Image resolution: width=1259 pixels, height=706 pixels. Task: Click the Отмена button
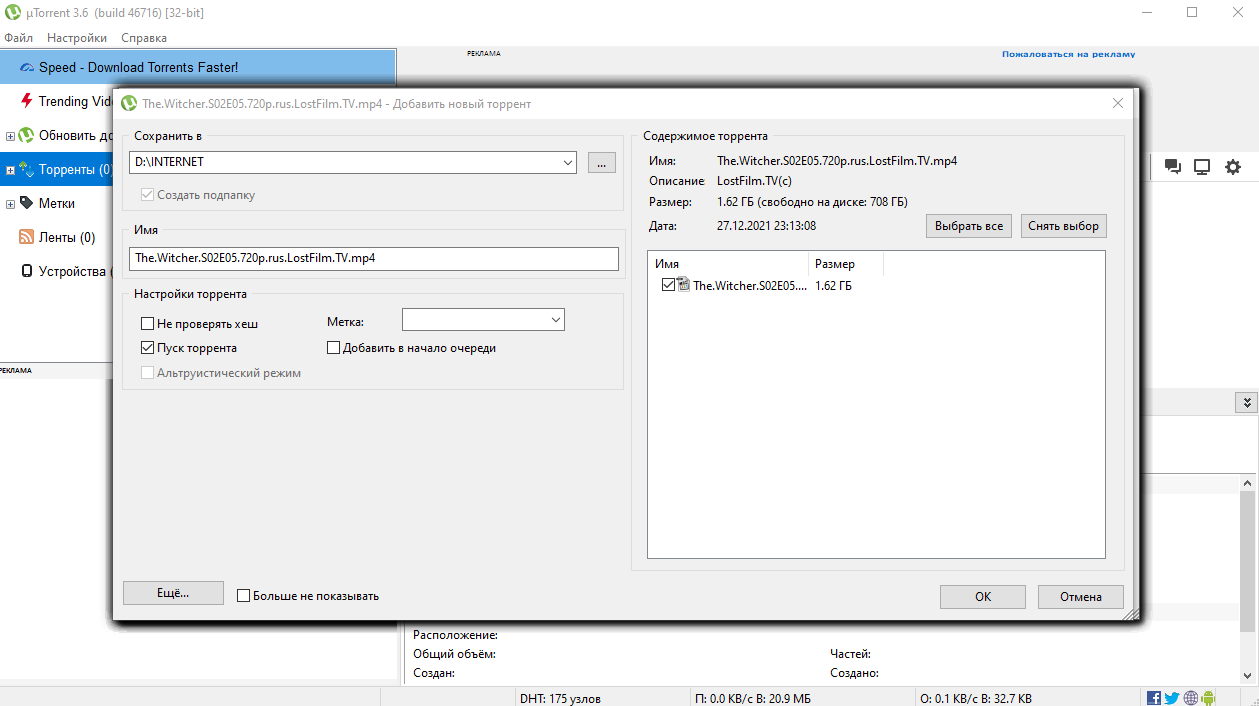[x=1080, y=596]
